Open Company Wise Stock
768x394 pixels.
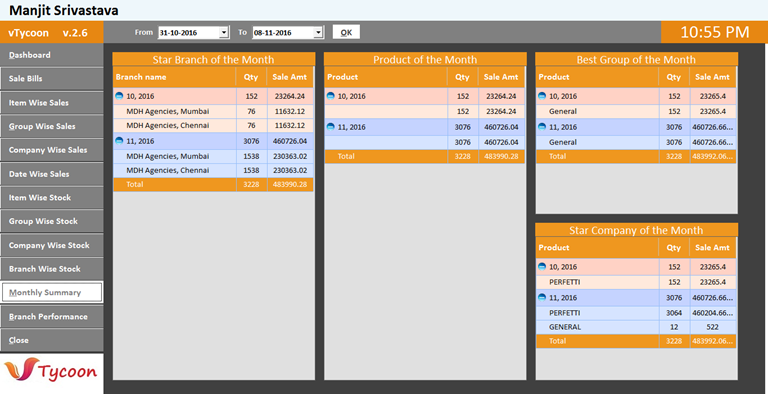pos(51,246)
